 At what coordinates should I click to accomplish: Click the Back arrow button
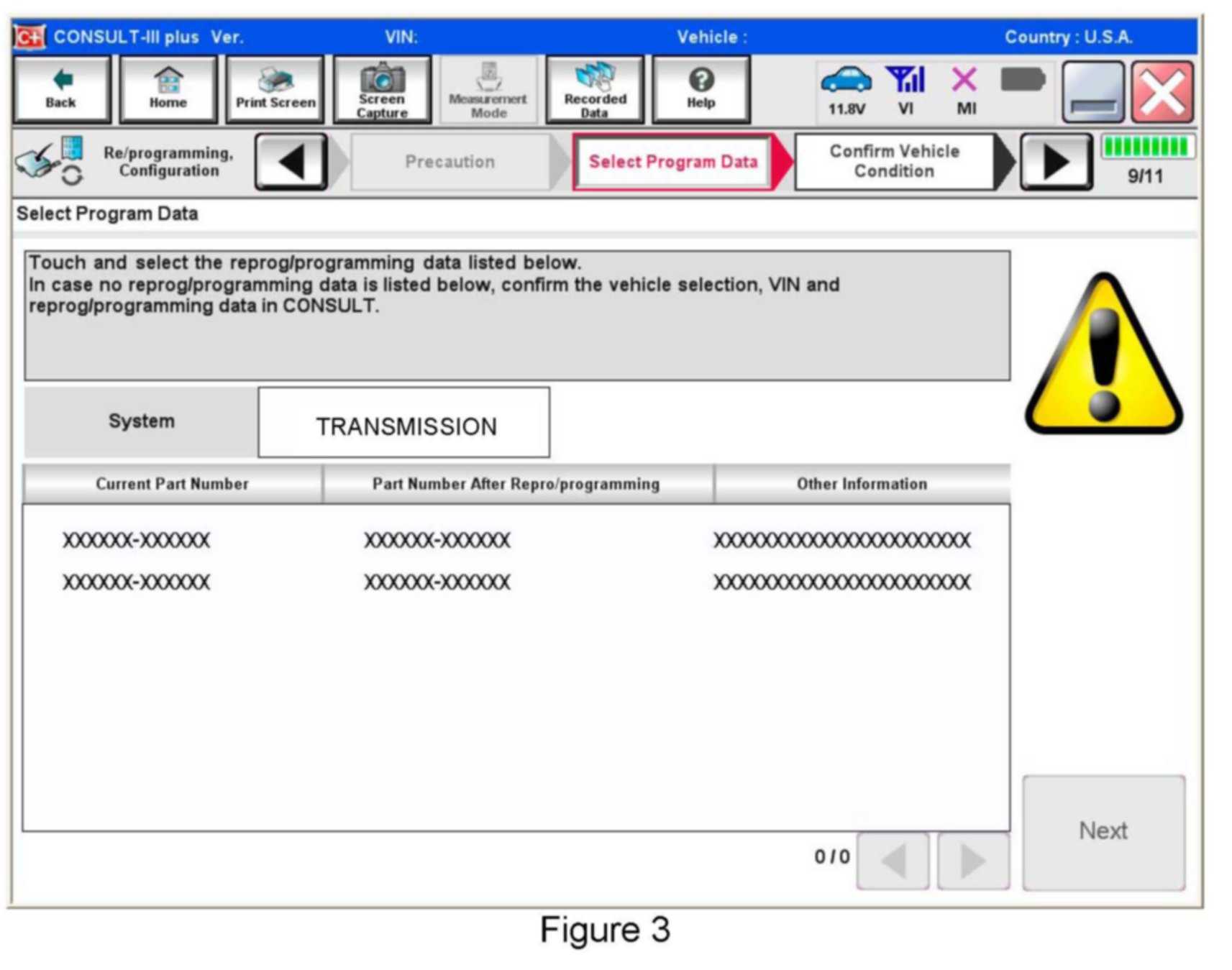[62, 89]
